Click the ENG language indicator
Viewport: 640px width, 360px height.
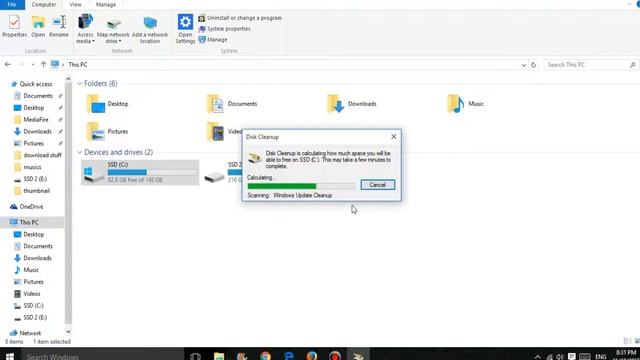click(x=600, y=357)
